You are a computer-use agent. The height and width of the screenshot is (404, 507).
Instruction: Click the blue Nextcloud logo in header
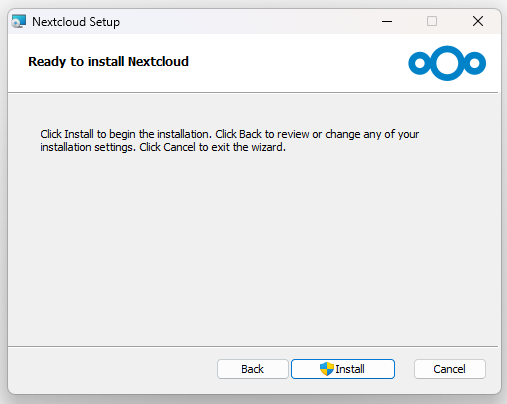pyautogui.click(x=447, y=63)
